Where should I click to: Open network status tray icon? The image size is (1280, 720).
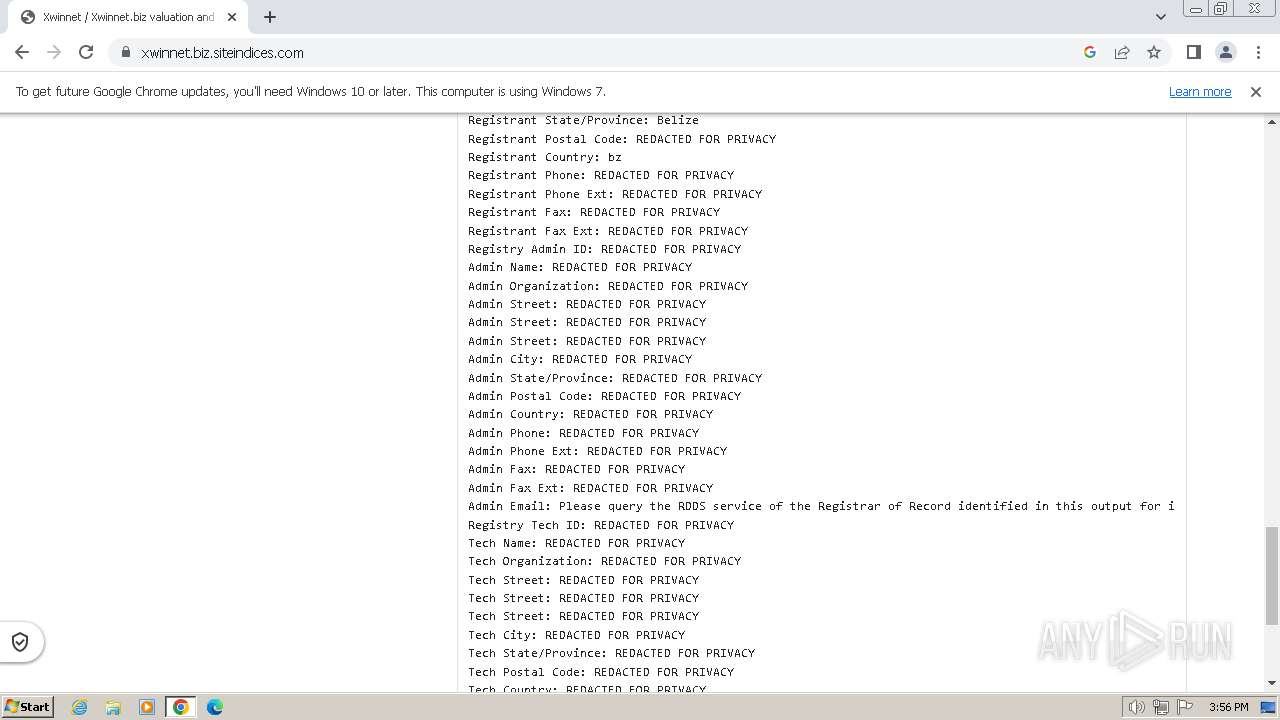1161,707
